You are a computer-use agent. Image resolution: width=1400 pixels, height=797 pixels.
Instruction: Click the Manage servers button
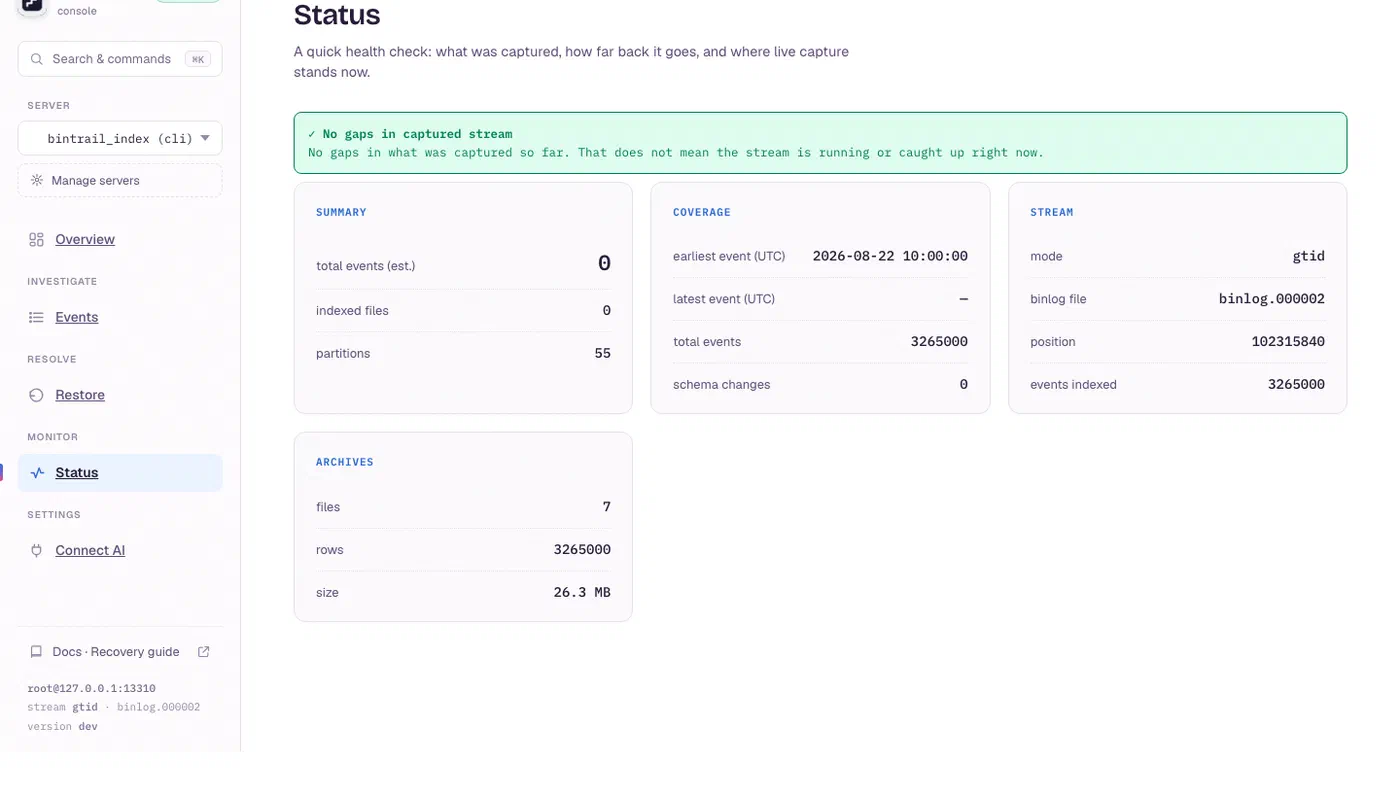click(x=120, y=181)
